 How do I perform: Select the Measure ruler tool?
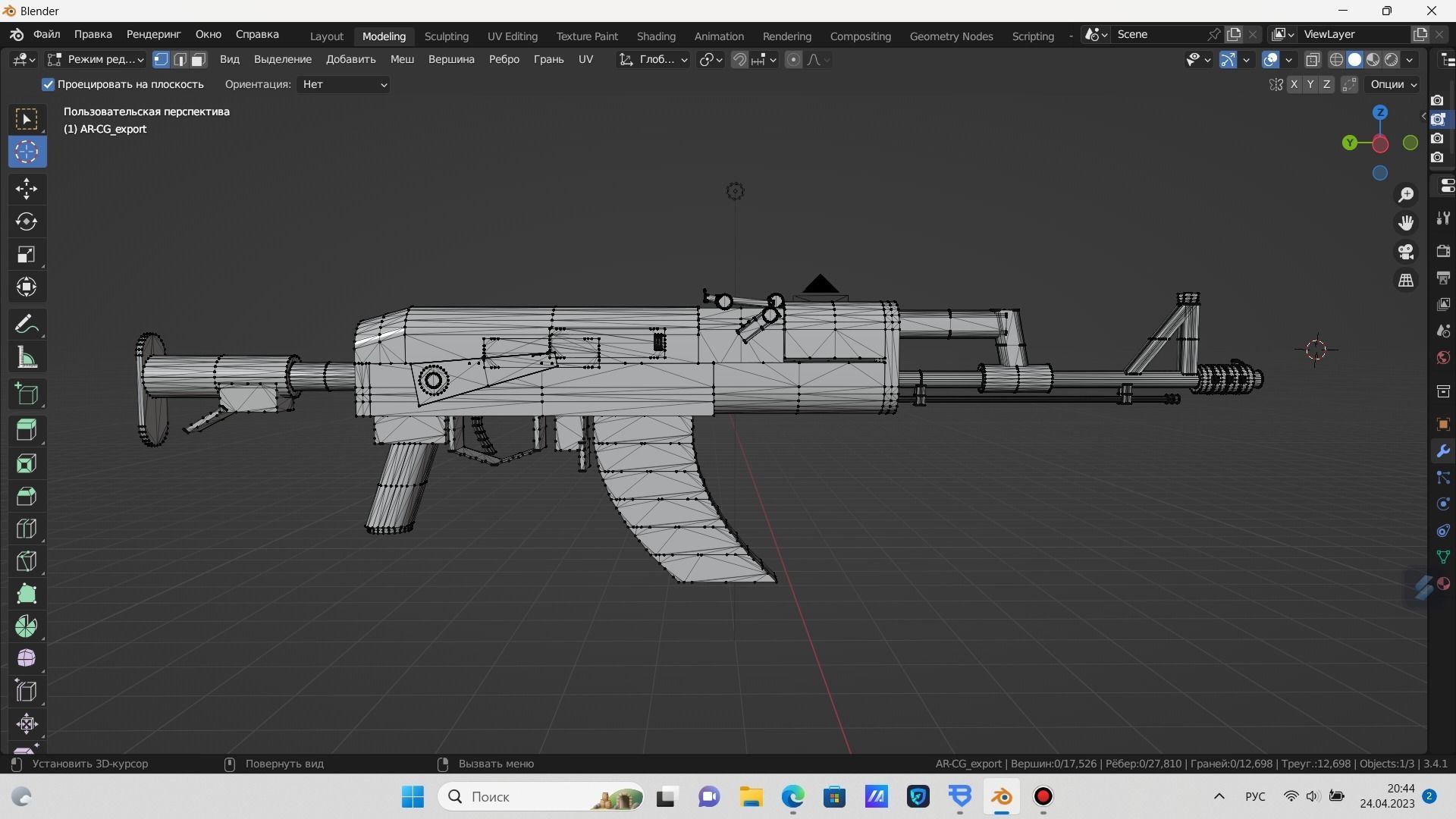[27, 358]
